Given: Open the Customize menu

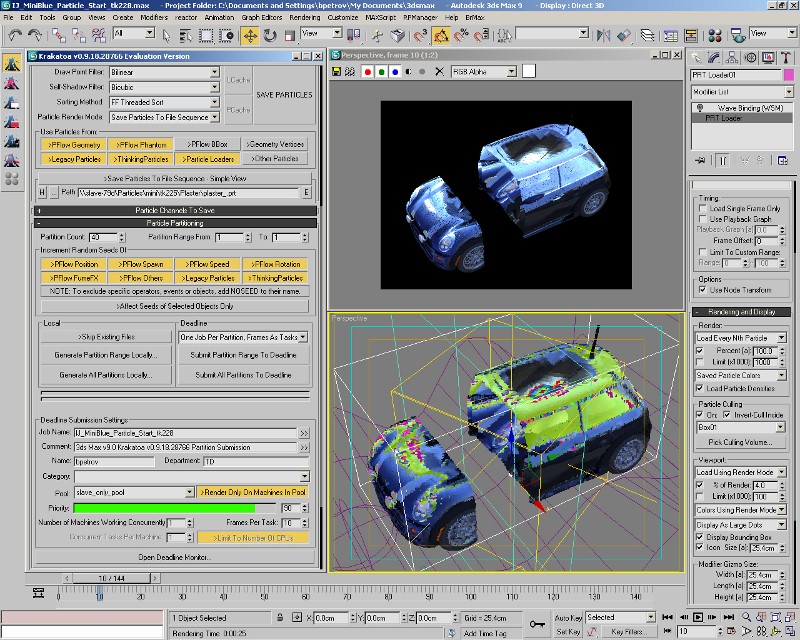Looking at the screenshot, I should (343, 17).
